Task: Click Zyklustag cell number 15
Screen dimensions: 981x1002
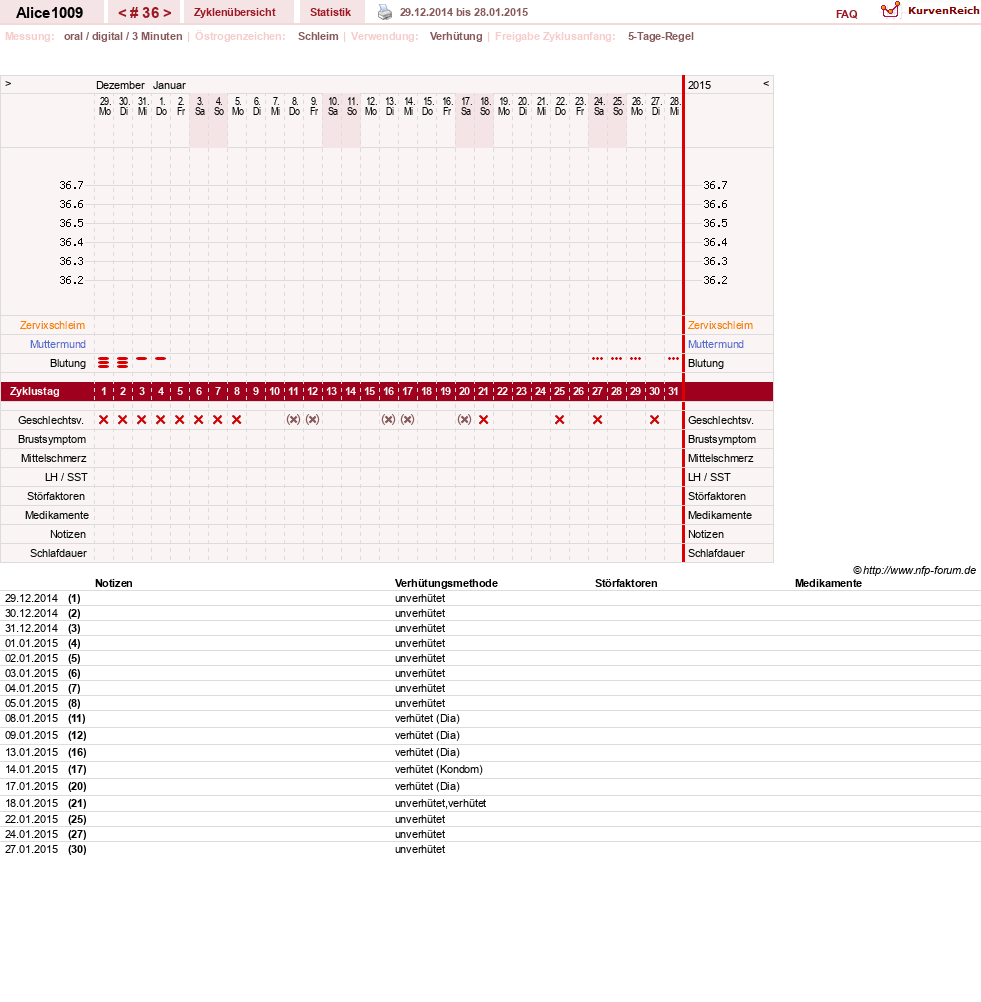Action: [369, 391]
